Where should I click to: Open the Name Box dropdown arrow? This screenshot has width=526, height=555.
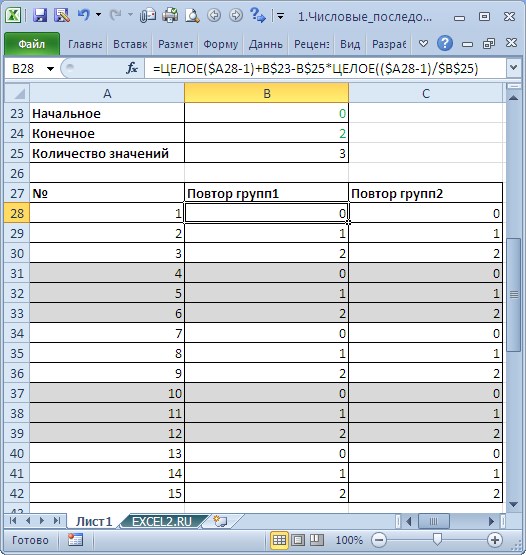(51, 69)
